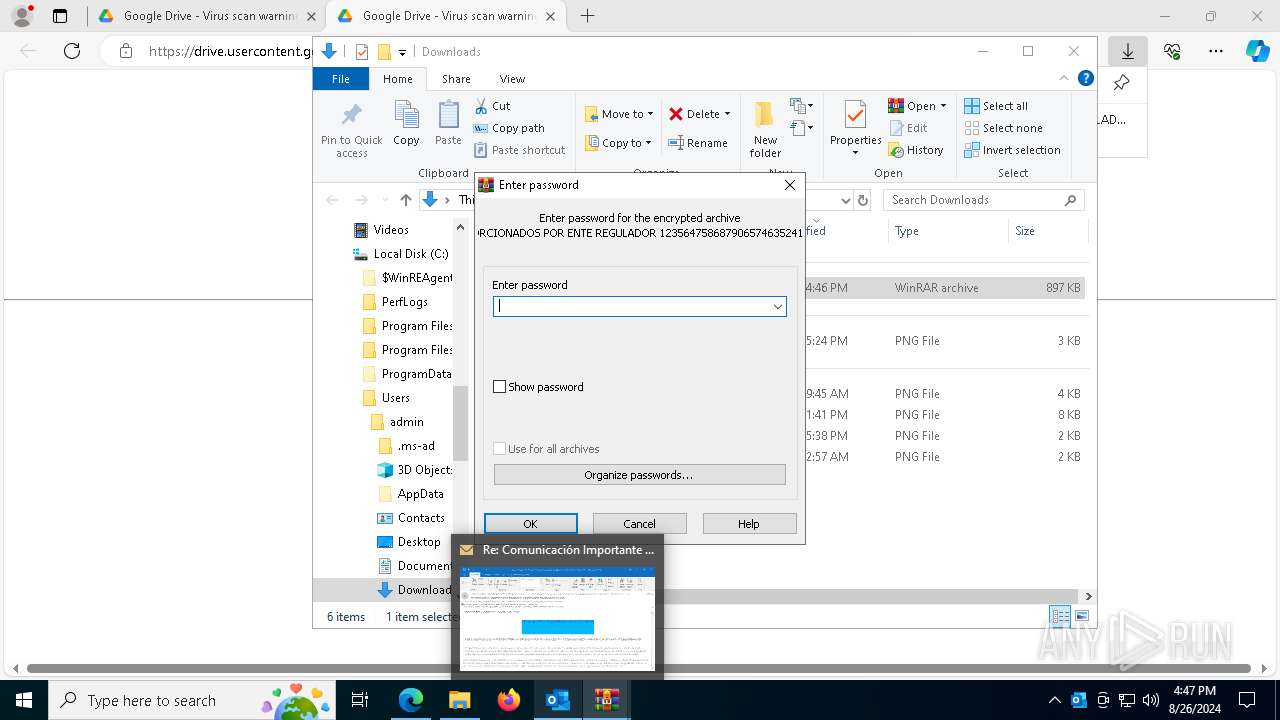
Task: Click the History button in the ribbon
Action: pos(916,150)
